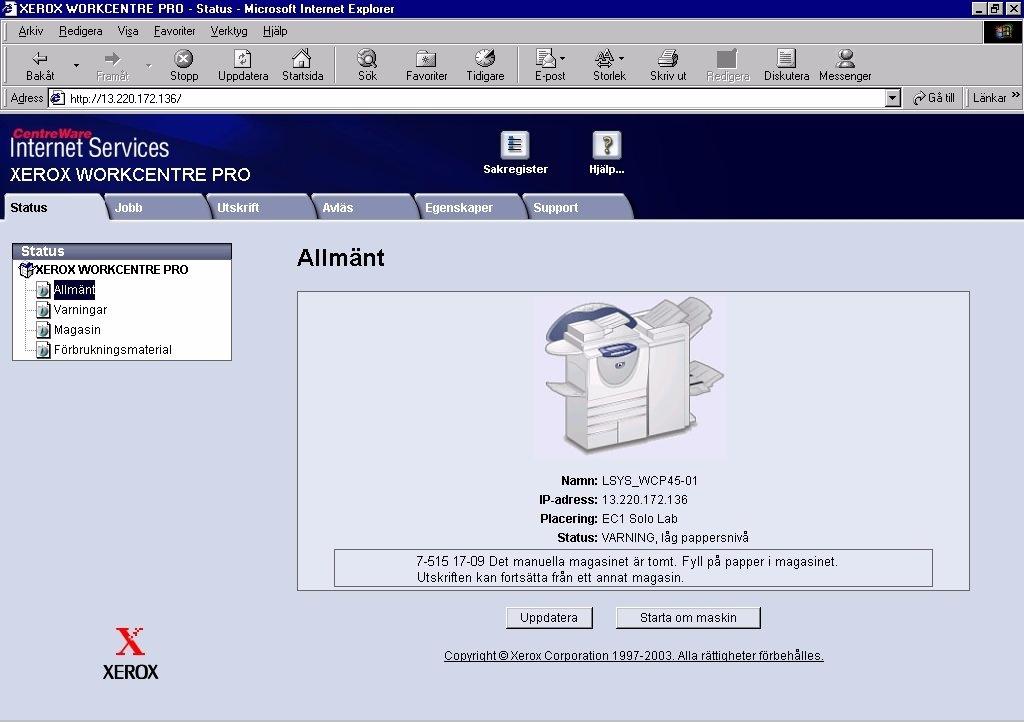Select Allmänt in the Status tree
This screenshot has width=1024, height=722.
tap(74, 290)
